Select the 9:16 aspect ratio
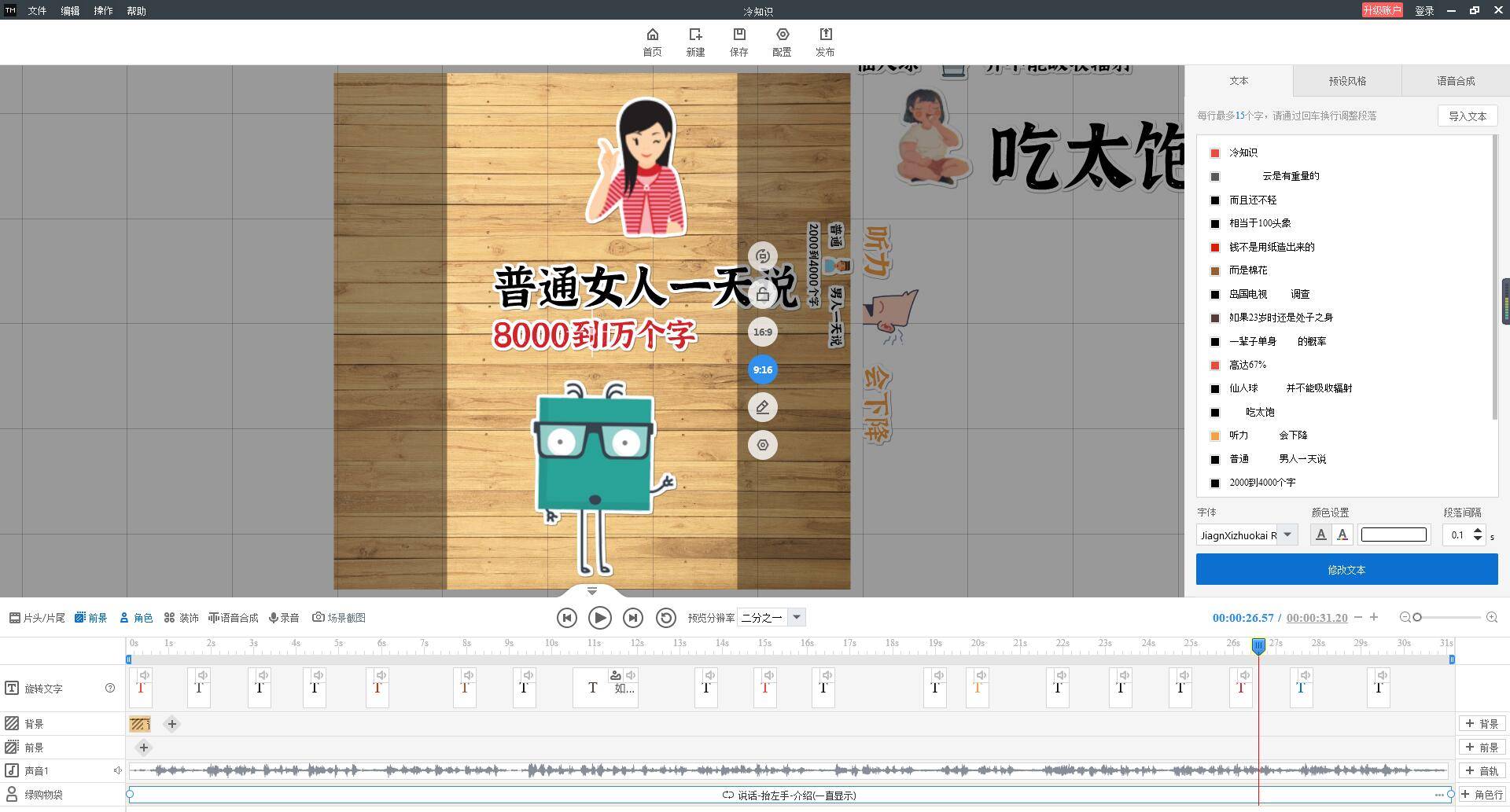This screenshot has width=1510, height=812. click(x=762, y=369)
